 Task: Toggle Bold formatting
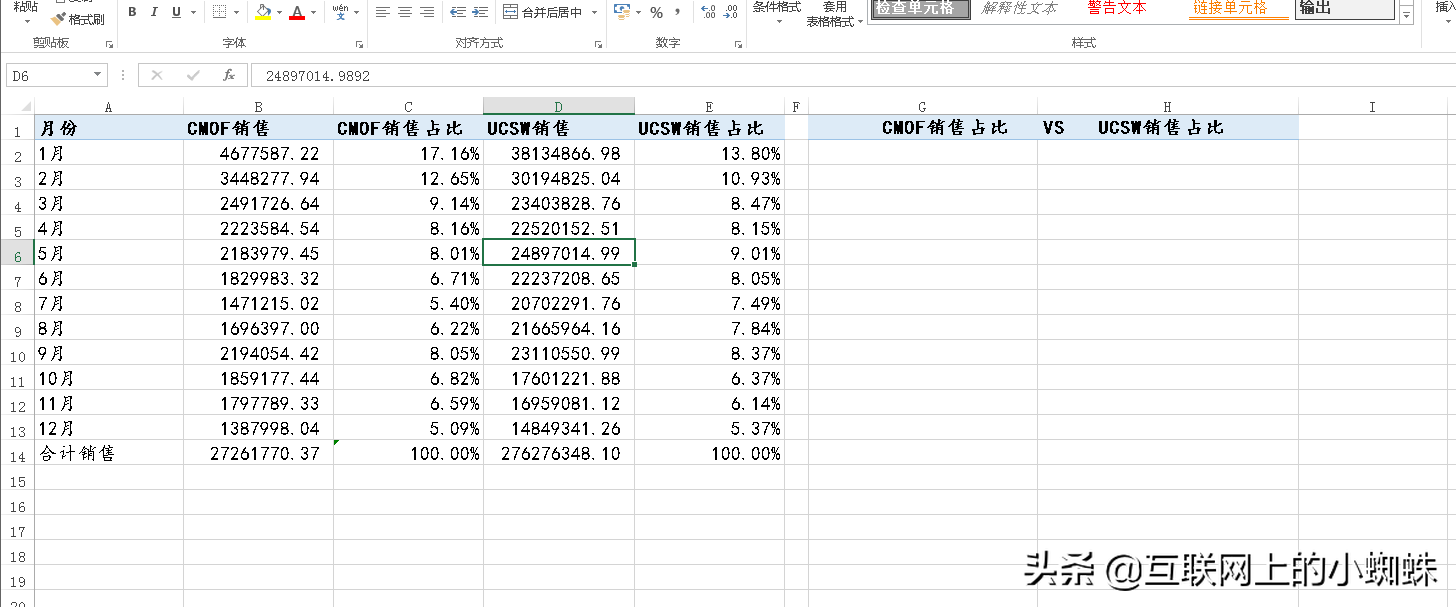pos(132,12)
